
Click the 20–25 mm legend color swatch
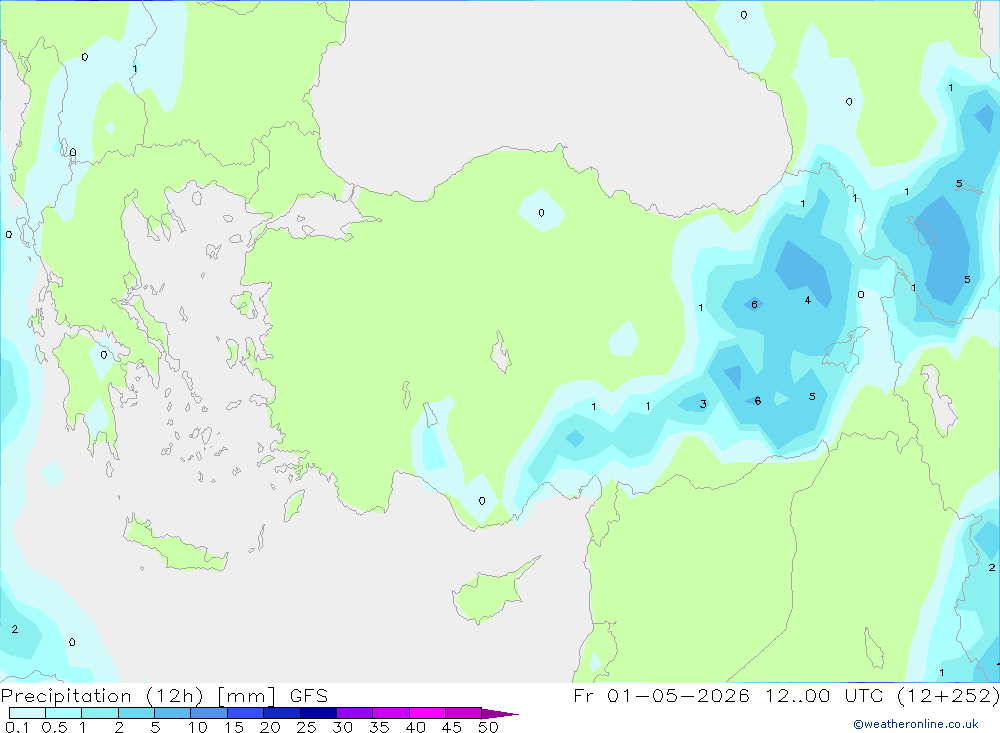point(282,713)
